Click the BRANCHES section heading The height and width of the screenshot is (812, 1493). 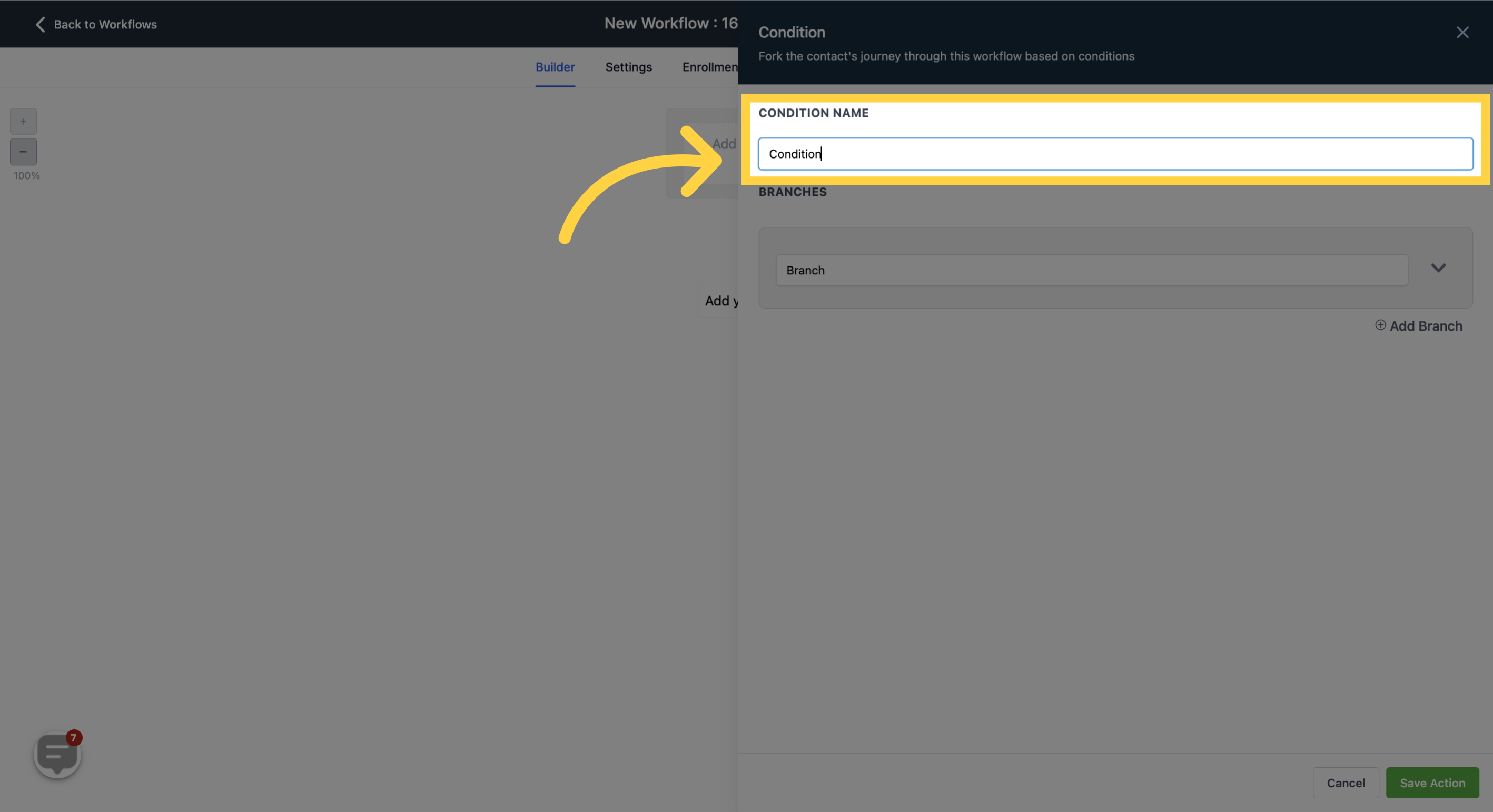pos(792,192)
